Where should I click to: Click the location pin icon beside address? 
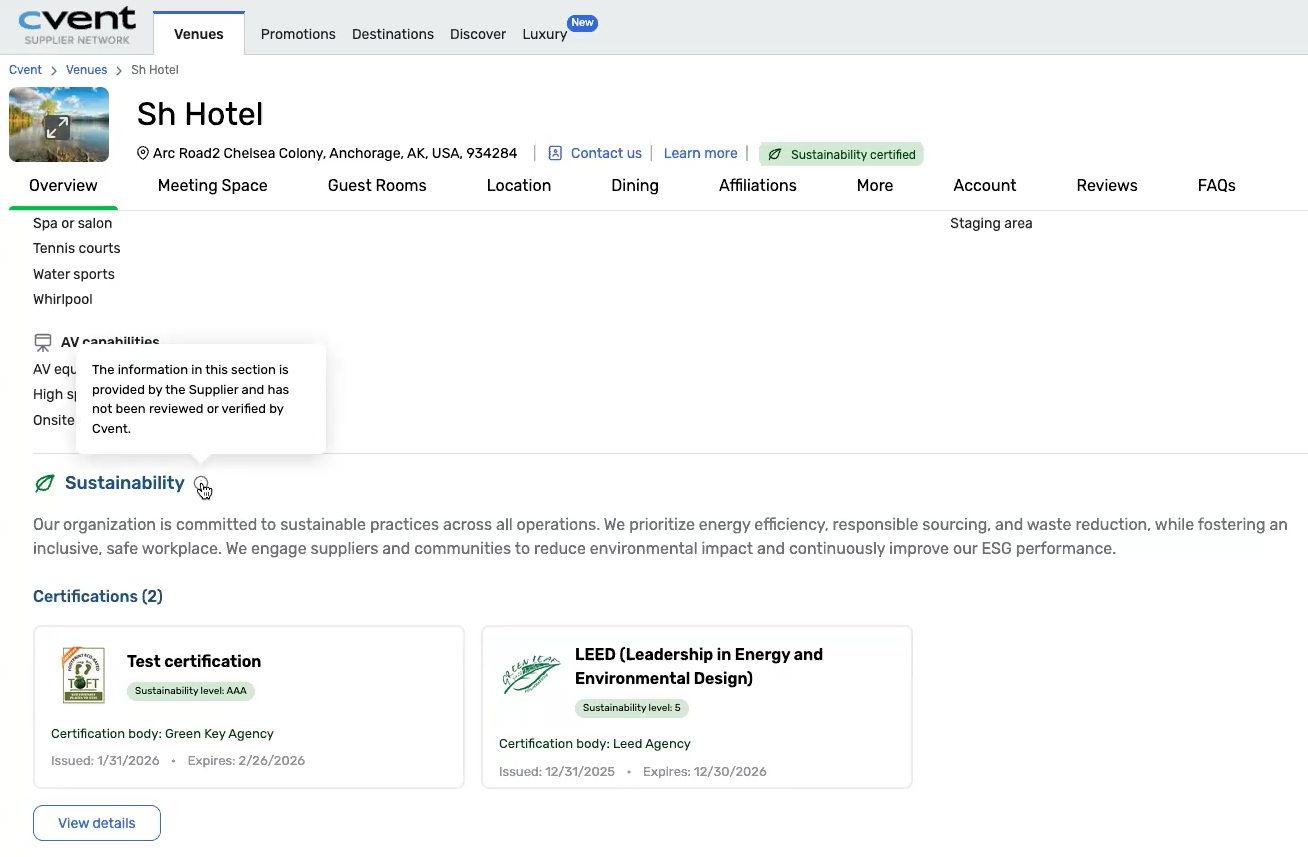pos(143,154)
